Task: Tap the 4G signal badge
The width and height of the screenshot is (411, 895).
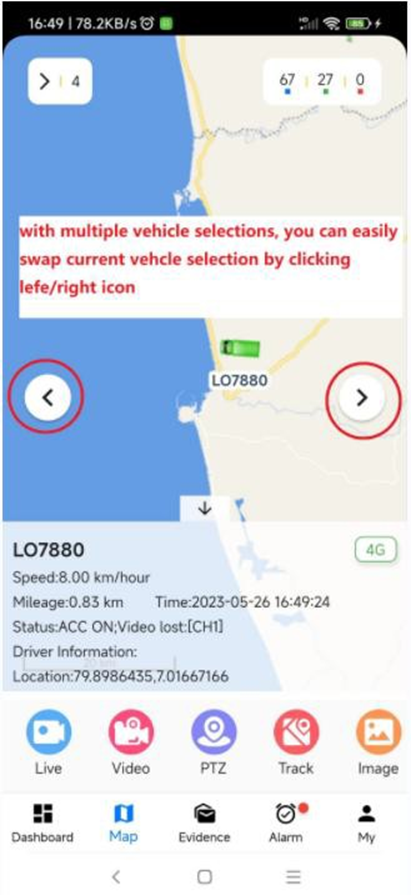Action: pyautogui.click(x=376, y=550)
